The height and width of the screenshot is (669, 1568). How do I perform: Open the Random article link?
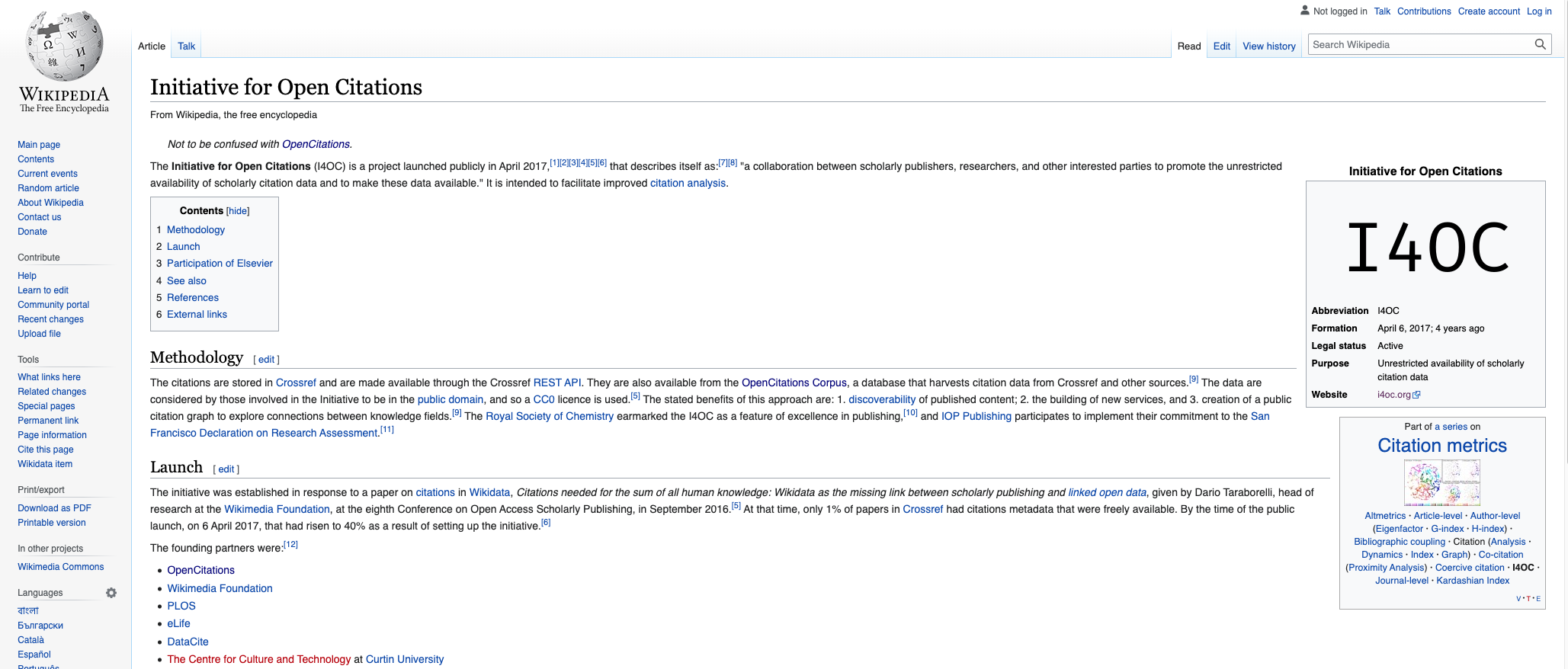click(x=48, y=188)
